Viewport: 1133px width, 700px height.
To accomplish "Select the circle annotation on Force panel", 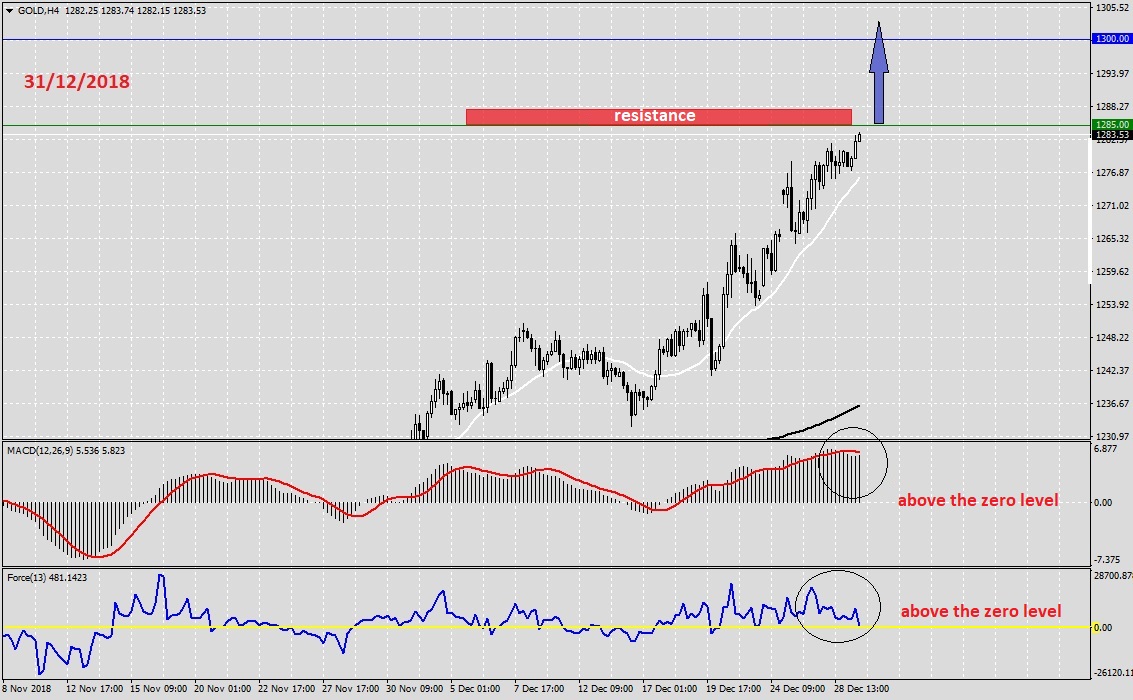I will point(837,607).
